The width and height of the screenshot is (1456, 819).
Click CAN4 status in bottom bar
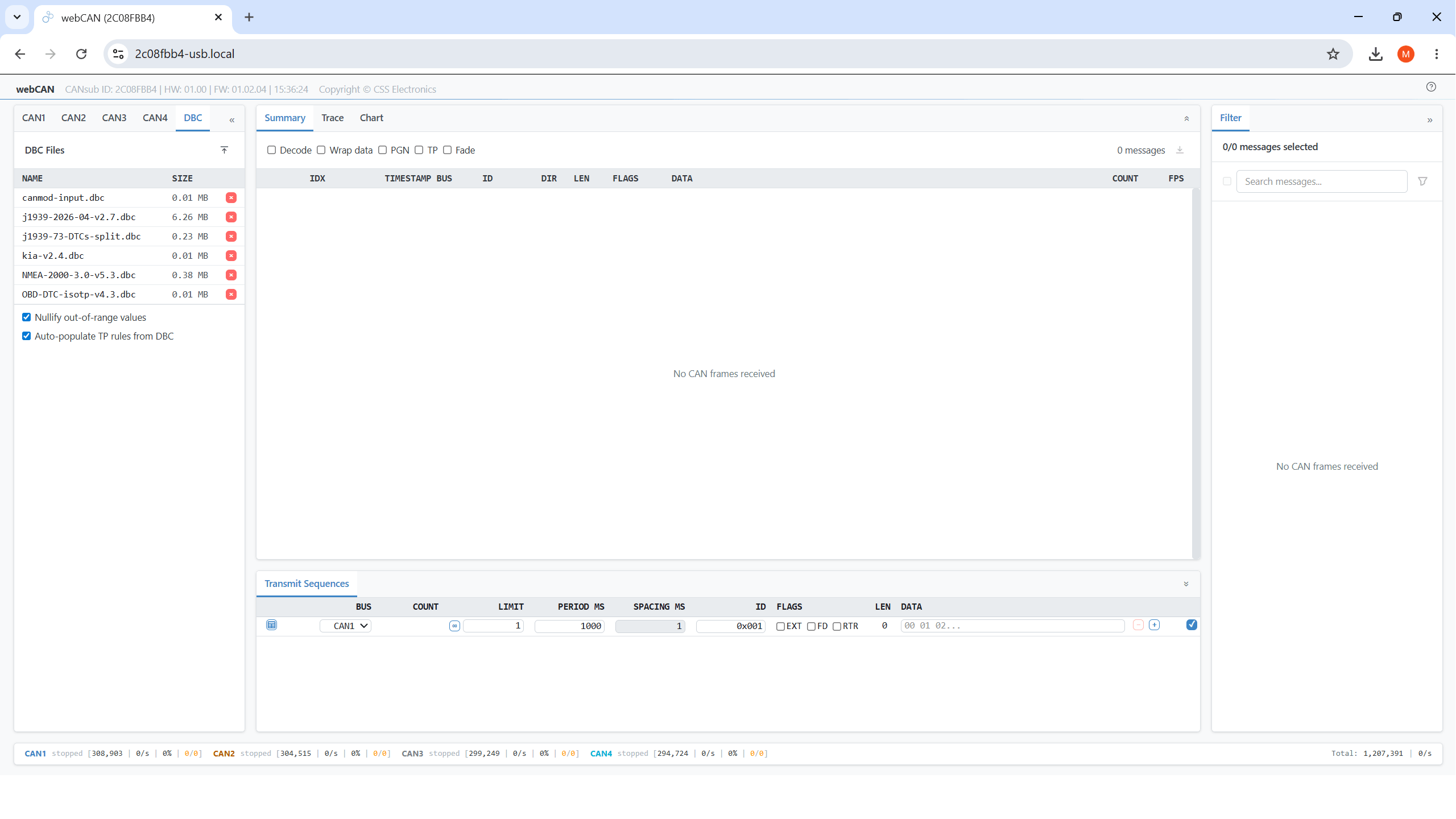point(679,754)
